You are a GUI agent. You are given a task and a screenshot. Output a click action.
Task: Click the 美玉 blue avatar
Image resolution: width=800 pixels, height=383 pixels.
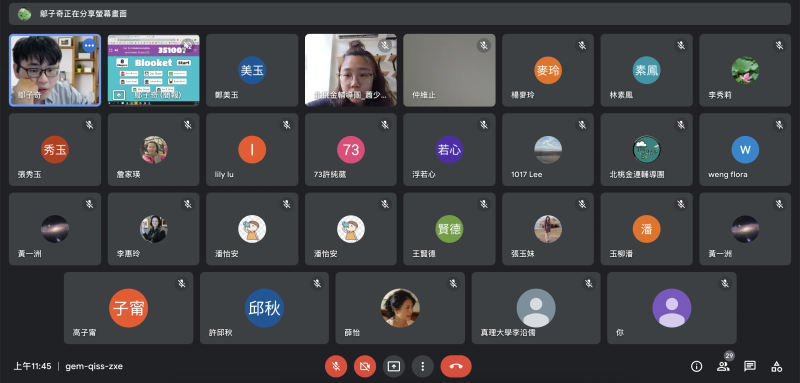pos(252,70)
